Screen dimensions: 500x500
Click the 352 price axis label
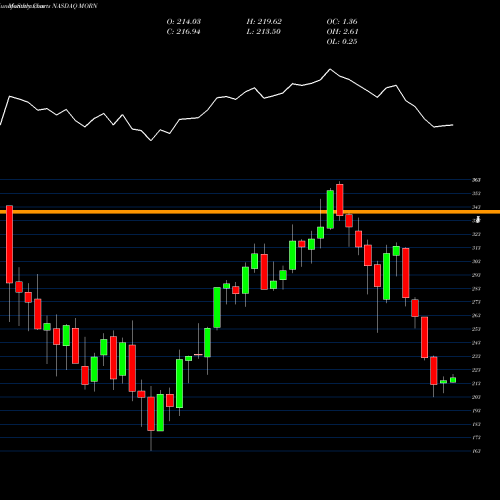point(476,193)
